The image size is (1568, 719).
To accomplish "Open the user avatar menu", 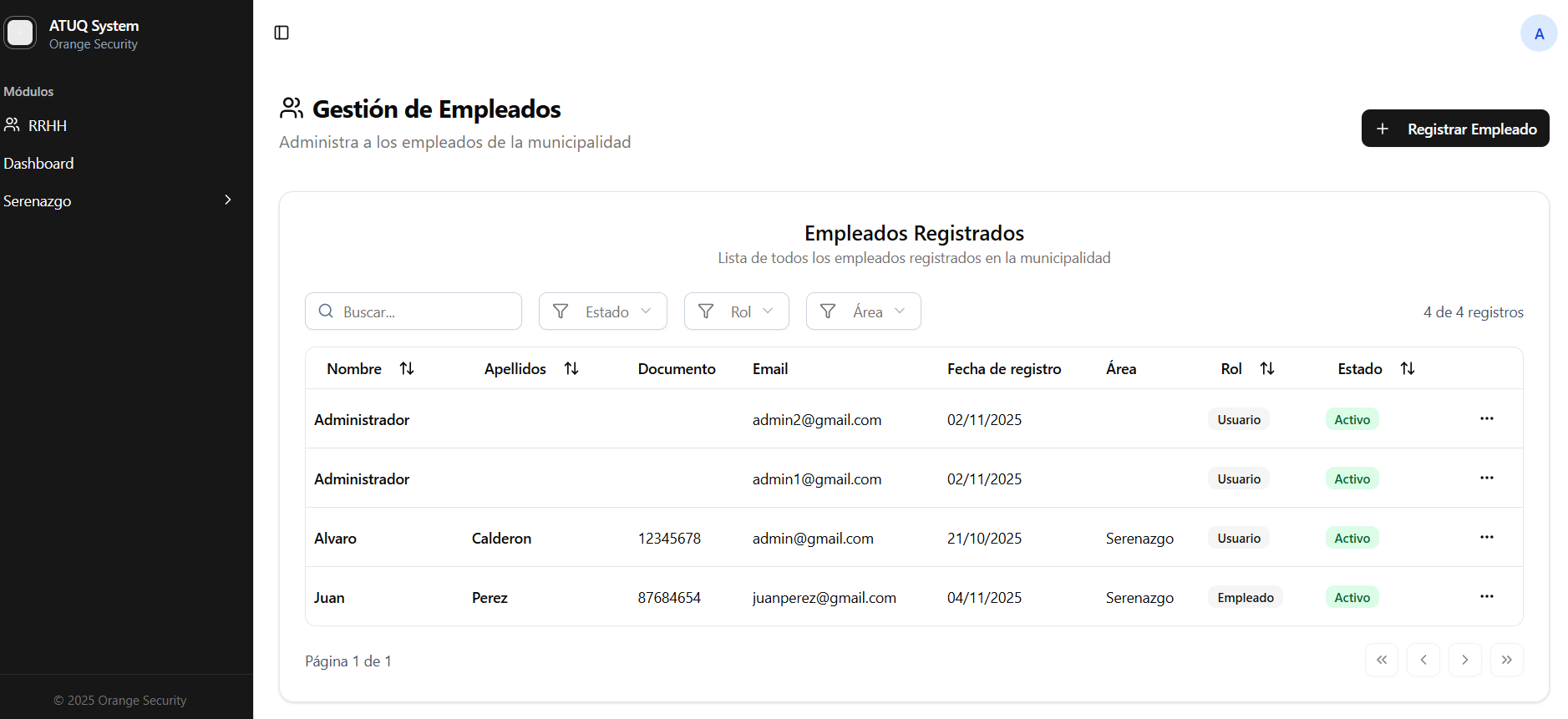I will pos(1538,33).
